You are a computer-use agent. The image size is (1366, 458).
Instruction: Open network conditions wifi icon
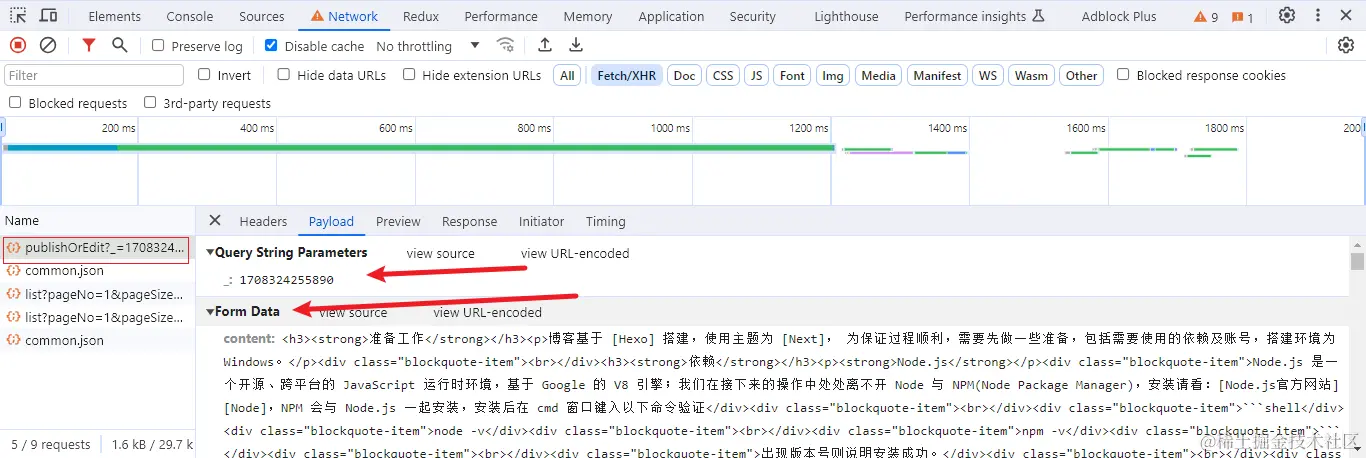(x=506, y=45)
